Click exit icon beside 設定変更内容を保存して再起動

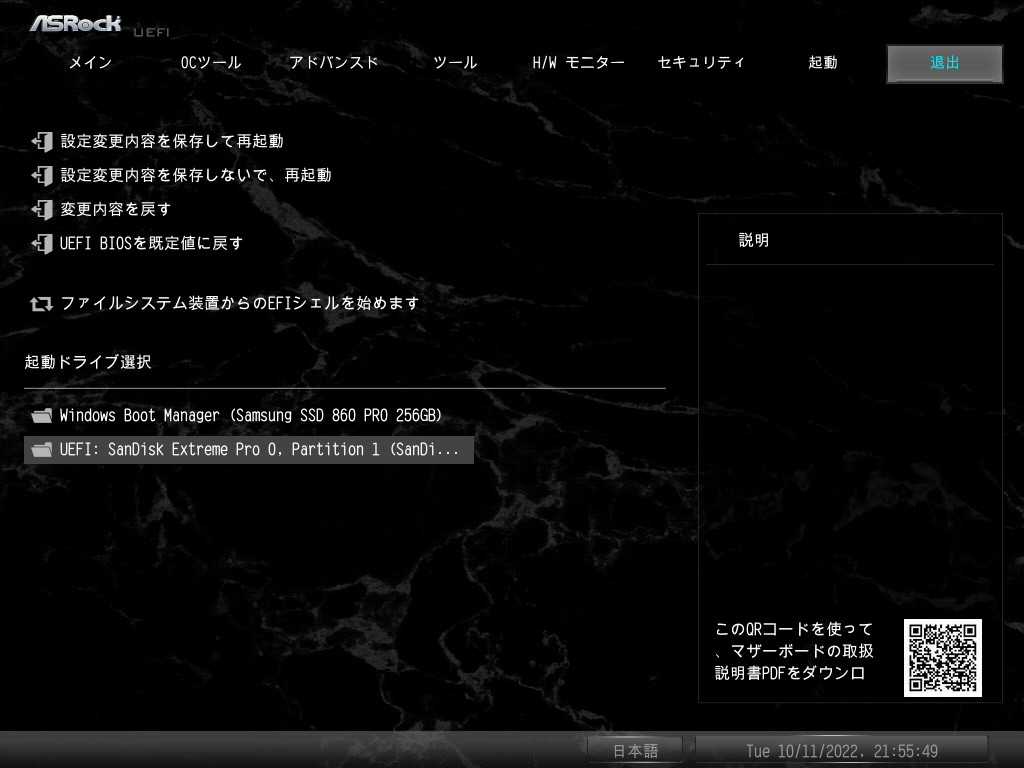point(42,141)
